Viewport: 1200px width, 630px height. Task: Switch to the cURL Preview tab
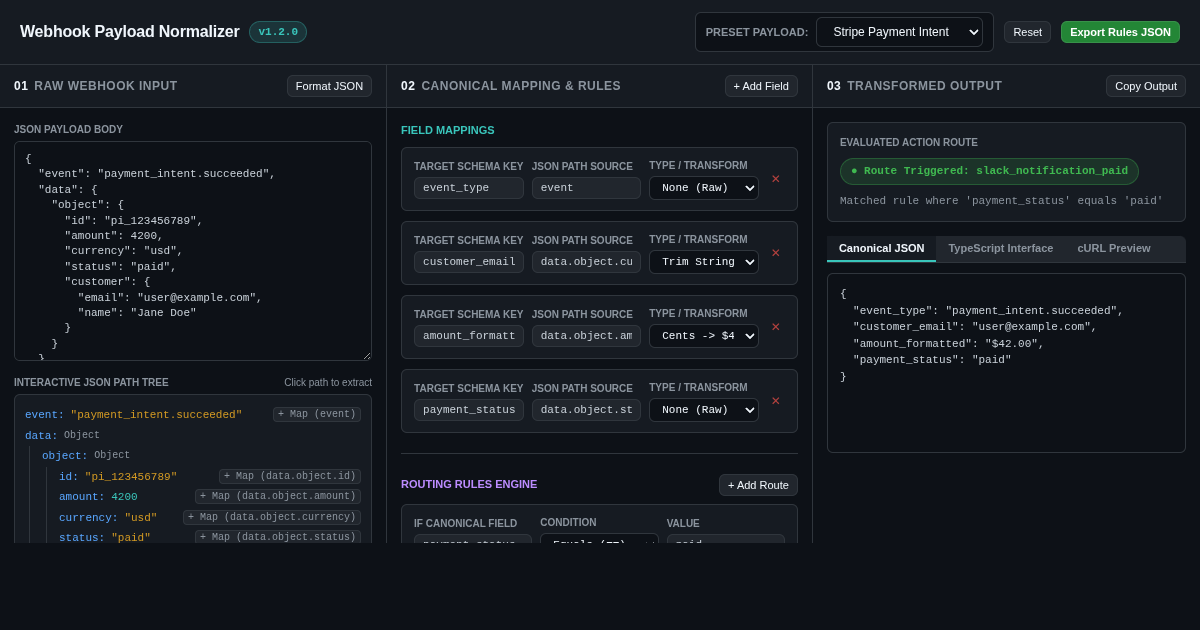tap(1113, 248)
